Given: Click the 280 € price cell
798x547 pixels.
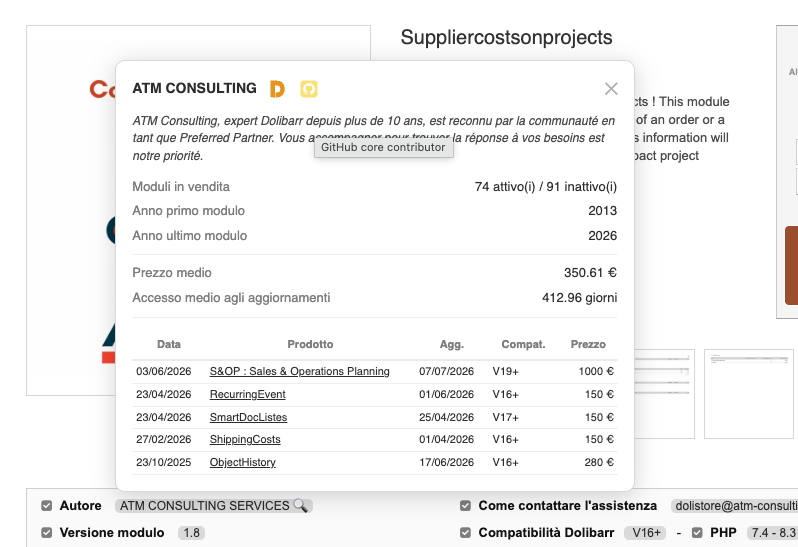Looking at the screenshot, I should click(x=599, y=462).
